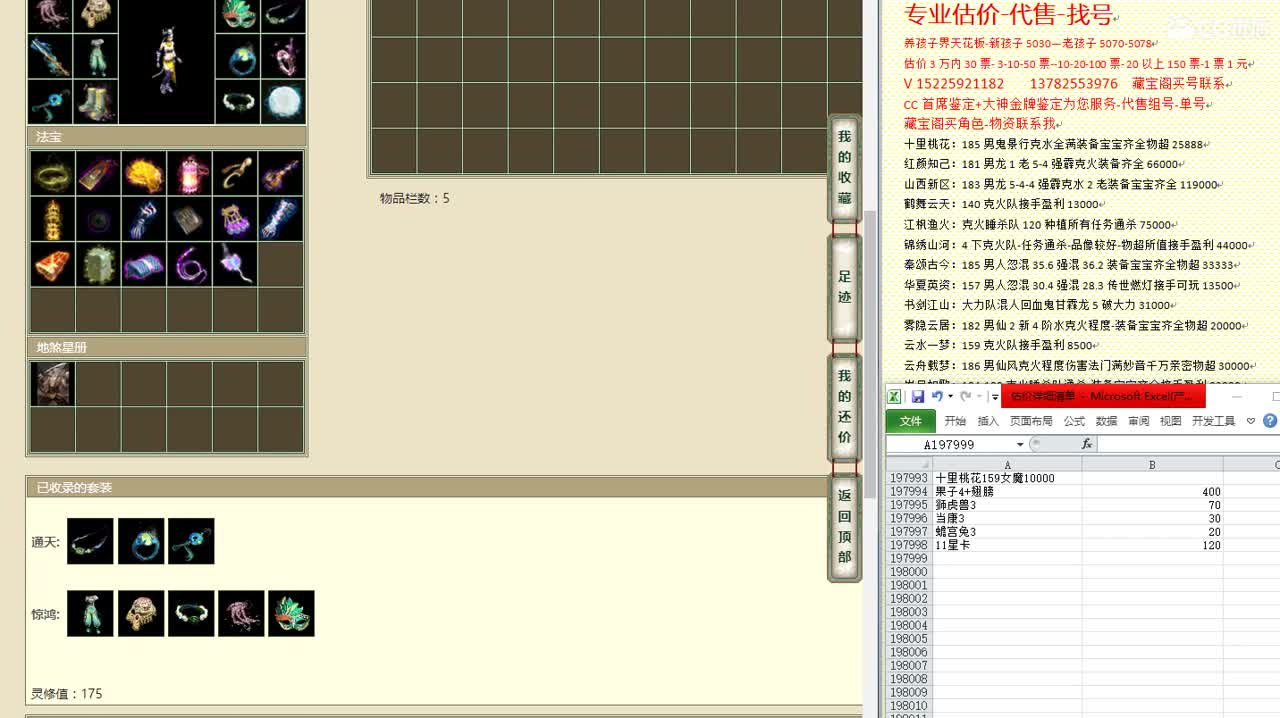Select the golden pagoda treasure icon
This screenshot has width=1280, height=718.
point(52,219)
